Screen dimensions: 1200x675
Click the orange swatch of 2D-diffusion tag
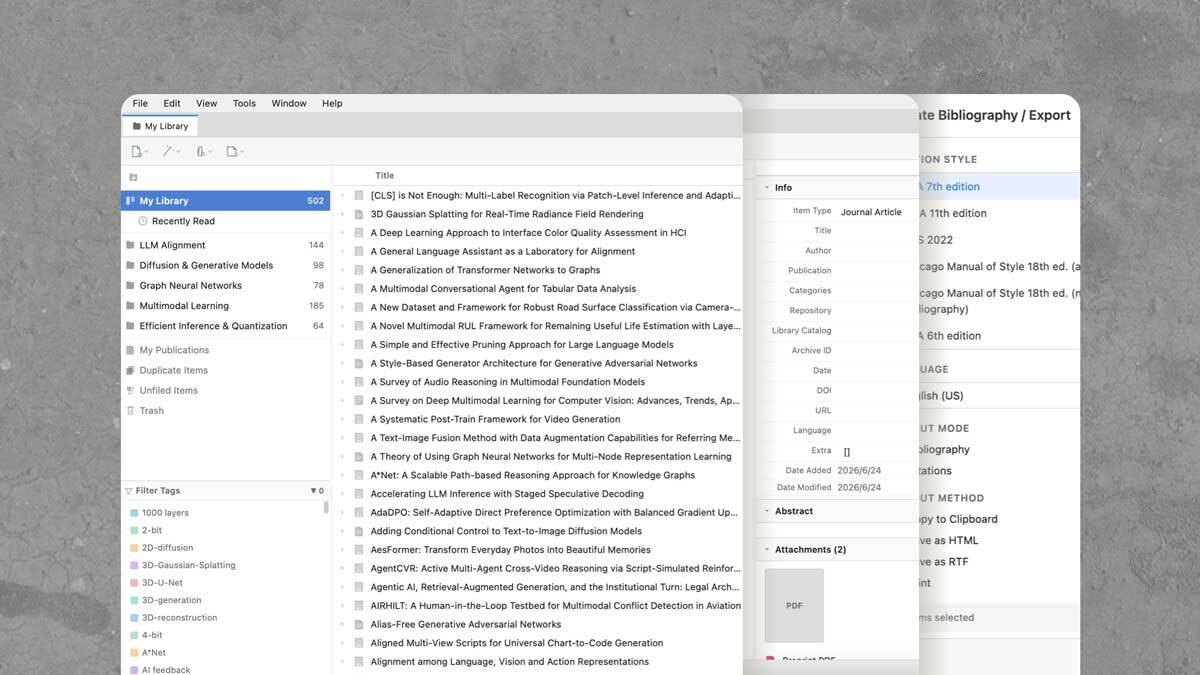[134, 548]
